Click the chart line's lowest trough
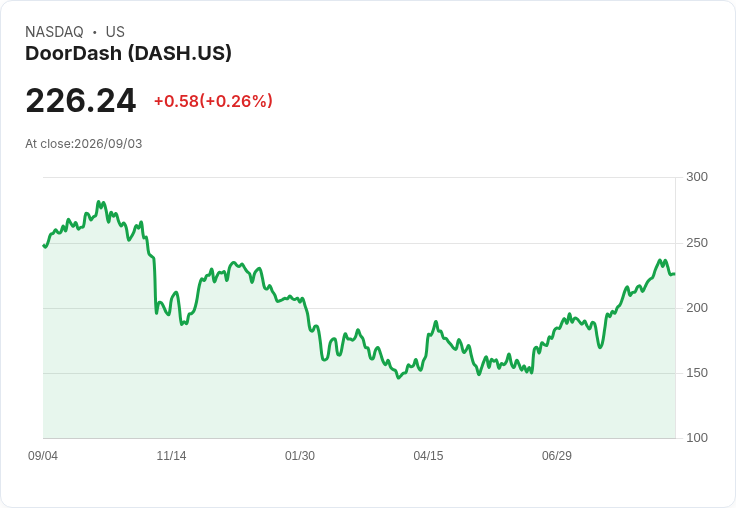The image size is (736, 508). [398, 377]
